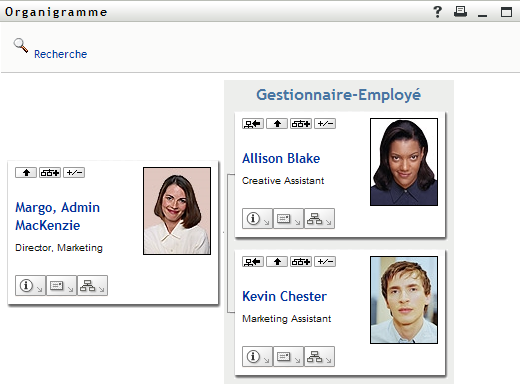This screenshot has width=520, height=384.
Task: Open the Recherche link
Action: [x=60, y=54]
